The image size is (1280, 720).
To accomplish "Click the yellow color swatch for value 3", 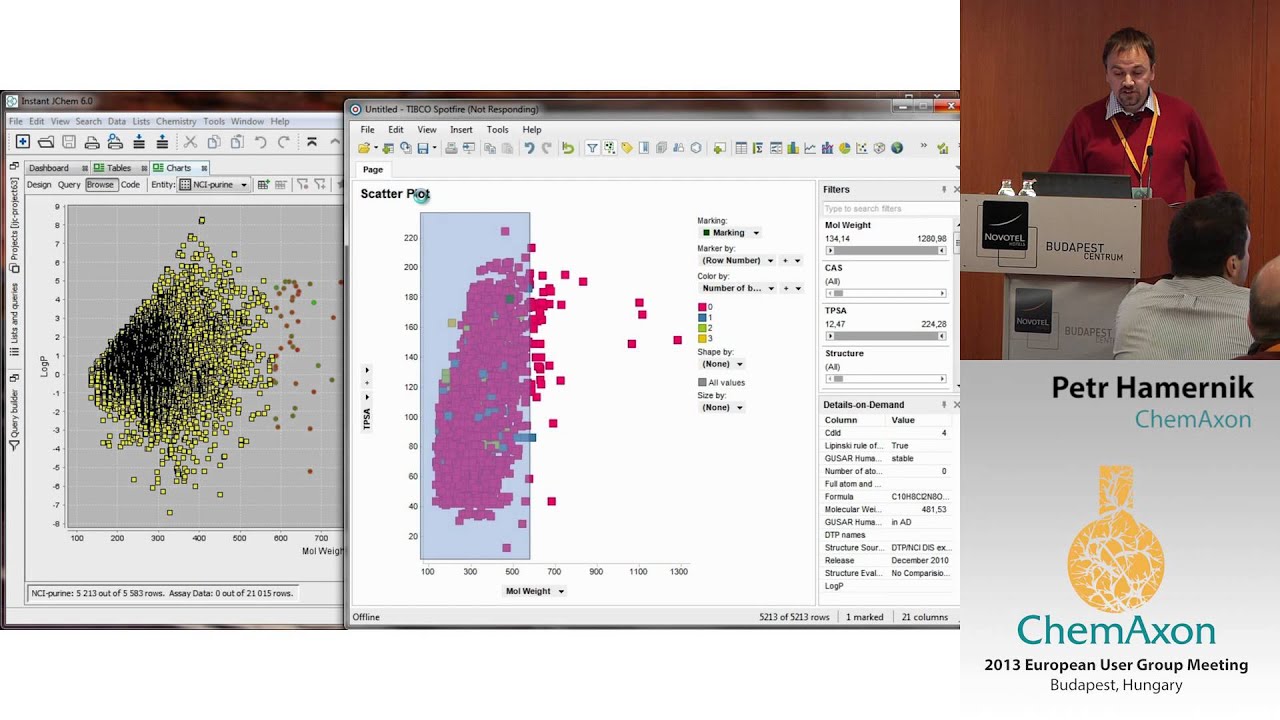I will click(x=702, y=338).
